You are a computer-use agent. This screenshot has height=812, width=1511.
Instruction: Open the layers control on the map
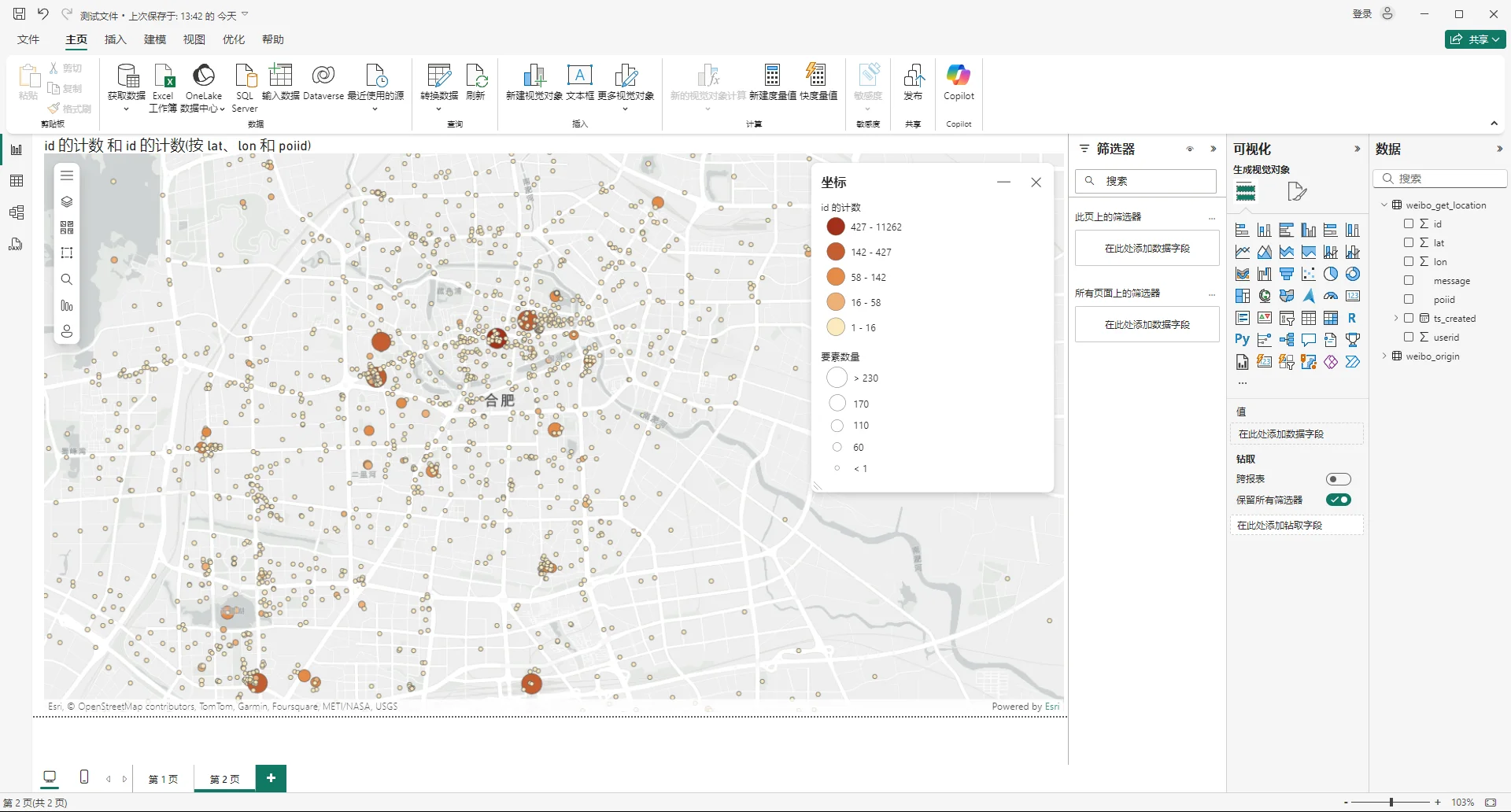pyautogui.click(x=67, y=201)
